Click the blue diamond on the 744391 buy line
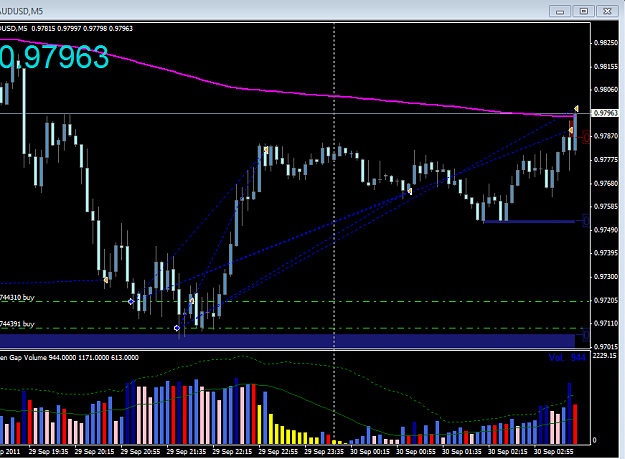Image resolution: width=625 pixels, height=459 pixels. pos(177,328)
